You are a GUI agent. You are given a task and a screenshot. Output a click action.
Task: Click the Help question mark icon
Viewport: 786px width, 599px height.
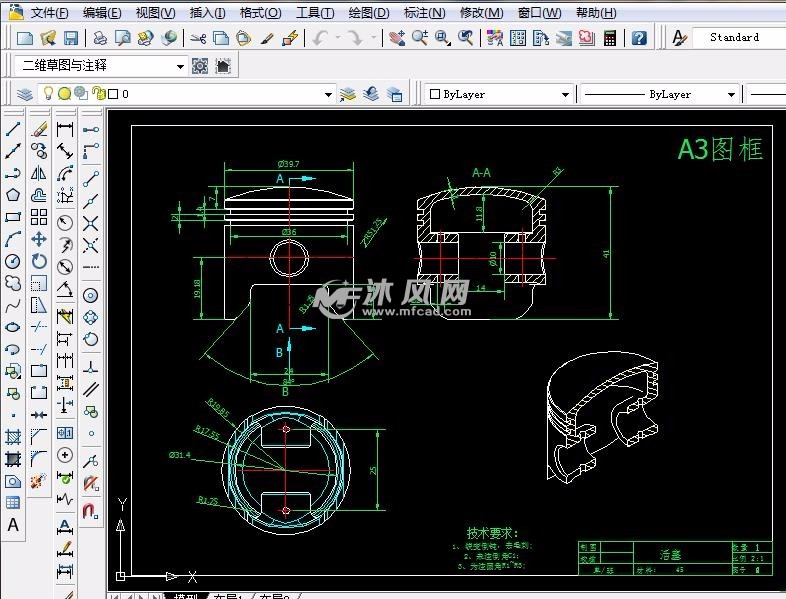pos(639,38)
